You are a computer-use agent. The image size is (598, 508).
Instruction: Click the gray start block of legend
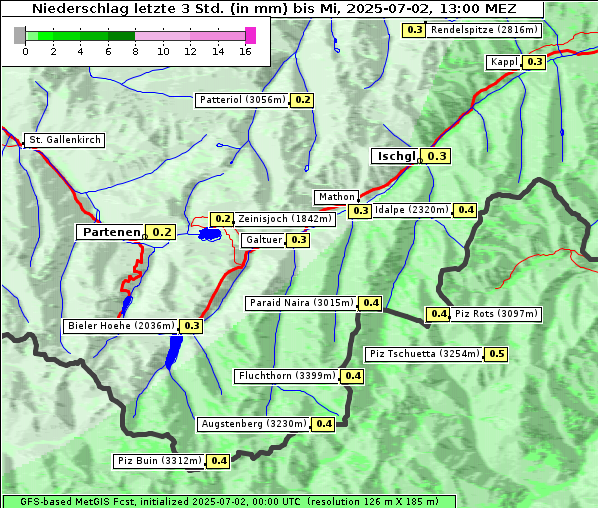(x=19, y=35)
